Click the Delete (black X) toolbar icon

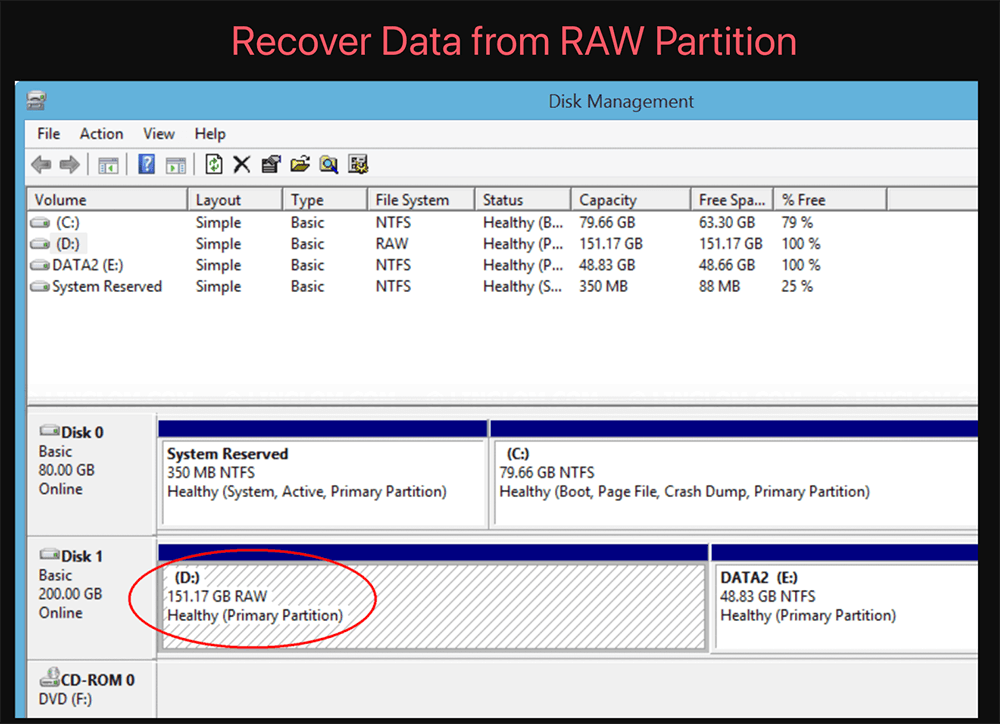click(242, 165)
